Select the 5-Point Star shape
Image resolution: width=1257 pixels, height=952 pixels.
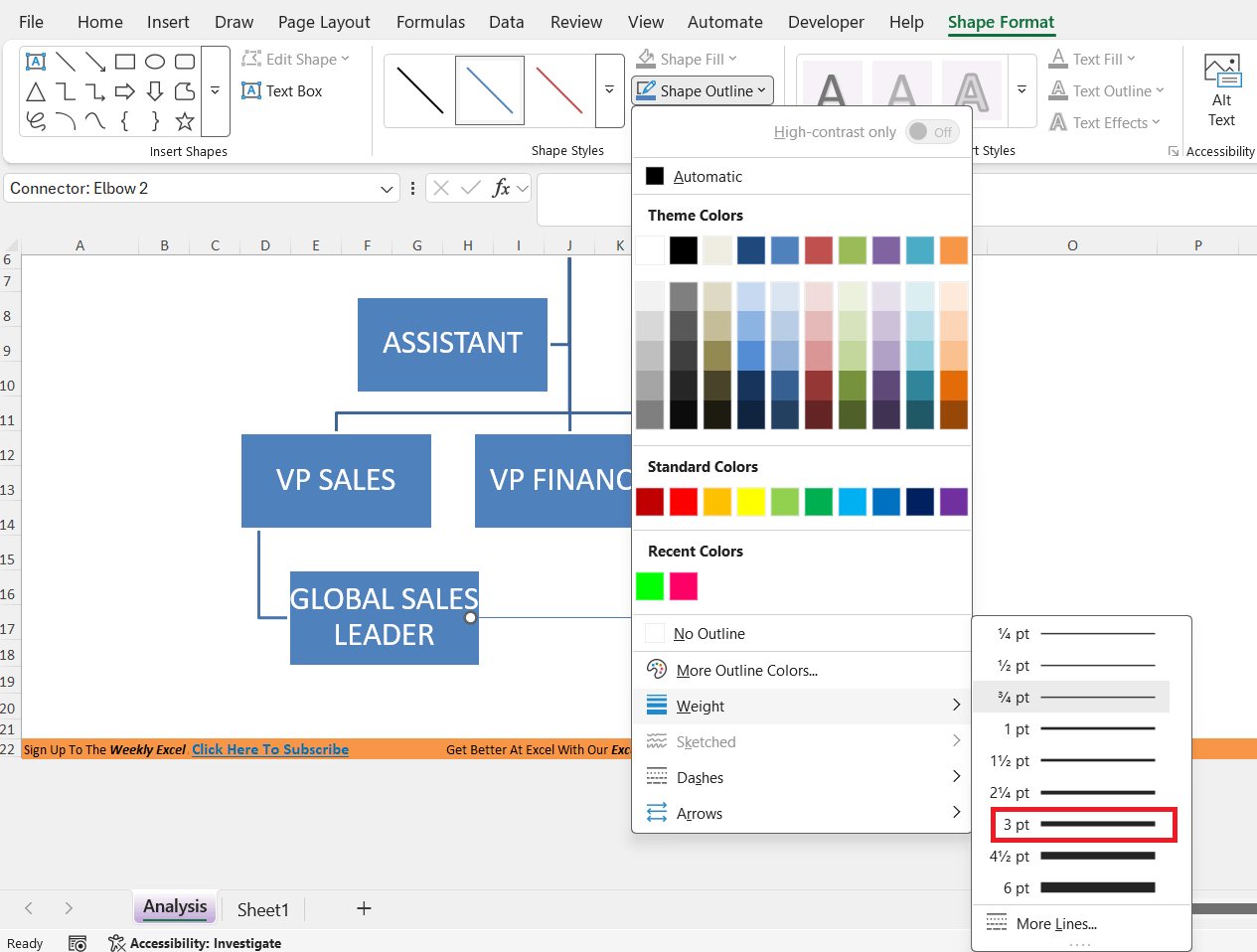185,121
